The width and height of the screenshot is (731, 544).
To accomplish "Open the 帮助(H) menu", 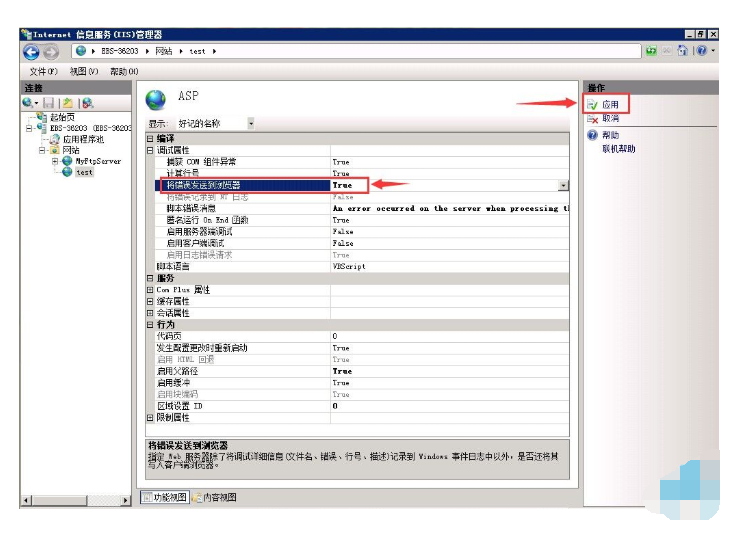I will (x=124, y=71).
